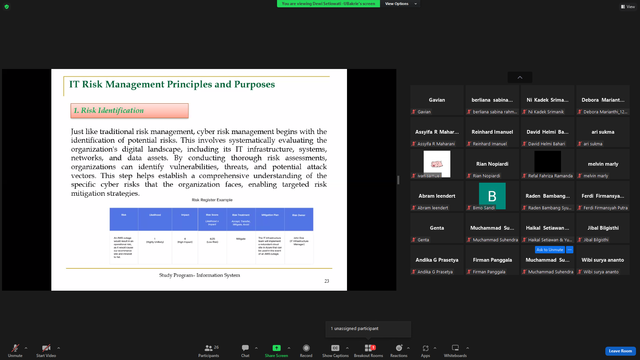This screenshot has width=640, height=360.
Task: Expand the arrow next to Reactions
Action: (x=408, y=348)
